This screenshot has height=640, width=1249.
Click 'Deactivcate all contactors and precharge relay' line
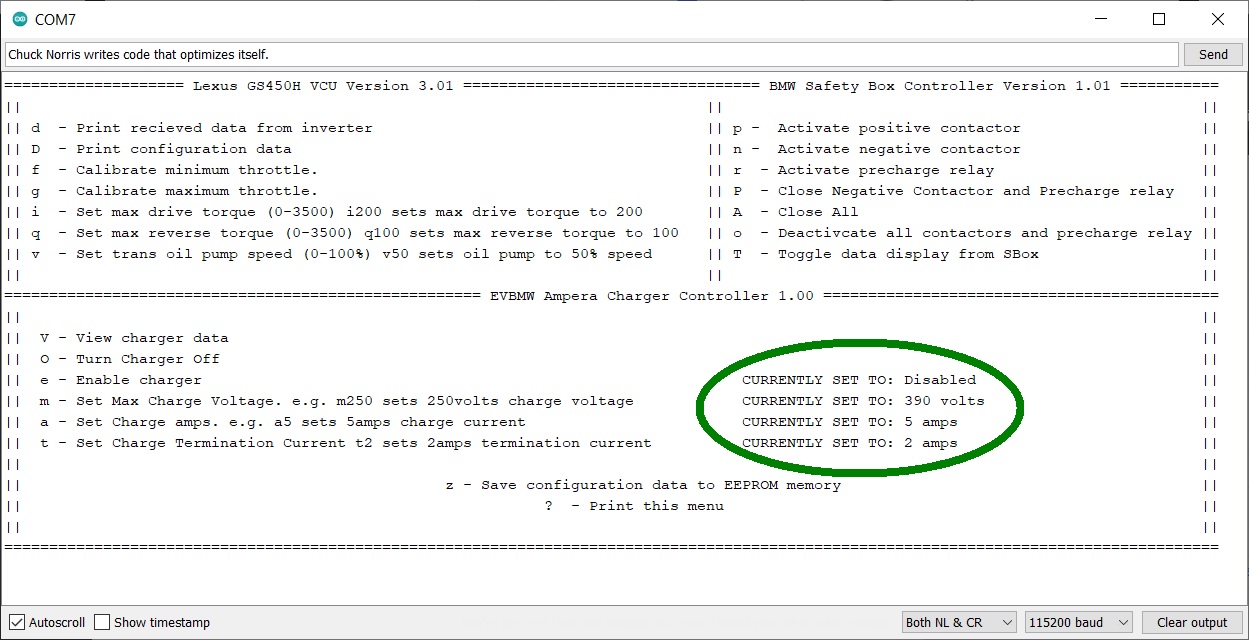(x=963, y=233)
